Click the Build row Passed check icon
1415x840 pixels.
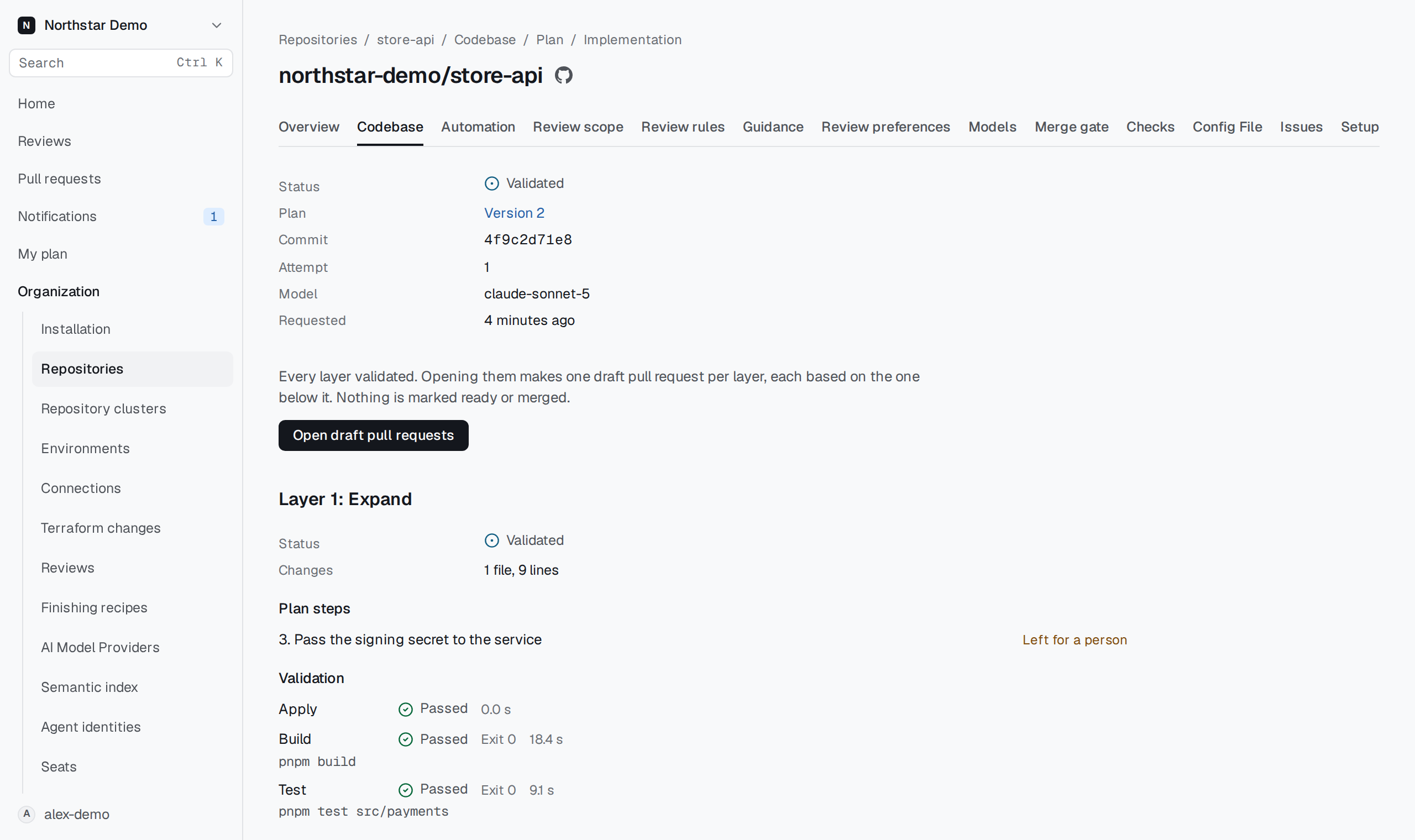coord(406,739)
